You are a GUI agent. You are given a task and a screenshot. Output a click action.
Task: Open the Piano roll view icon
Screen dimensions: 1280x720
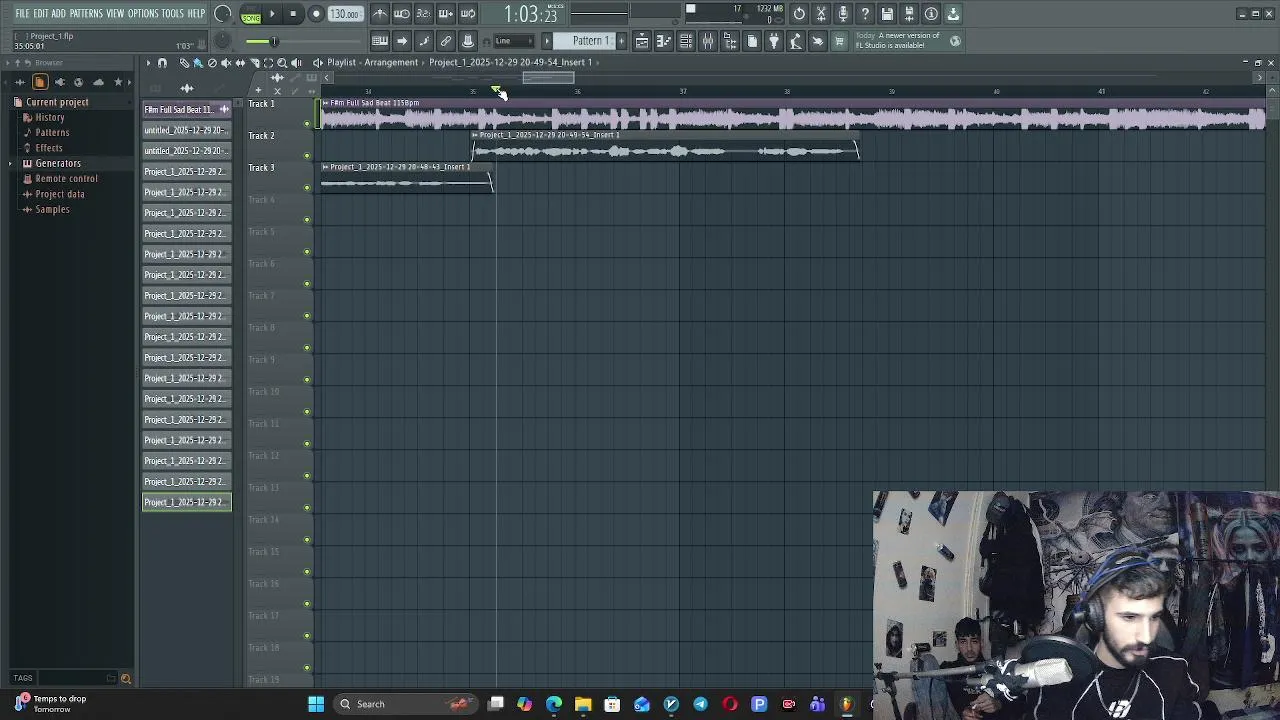(664, 41)
